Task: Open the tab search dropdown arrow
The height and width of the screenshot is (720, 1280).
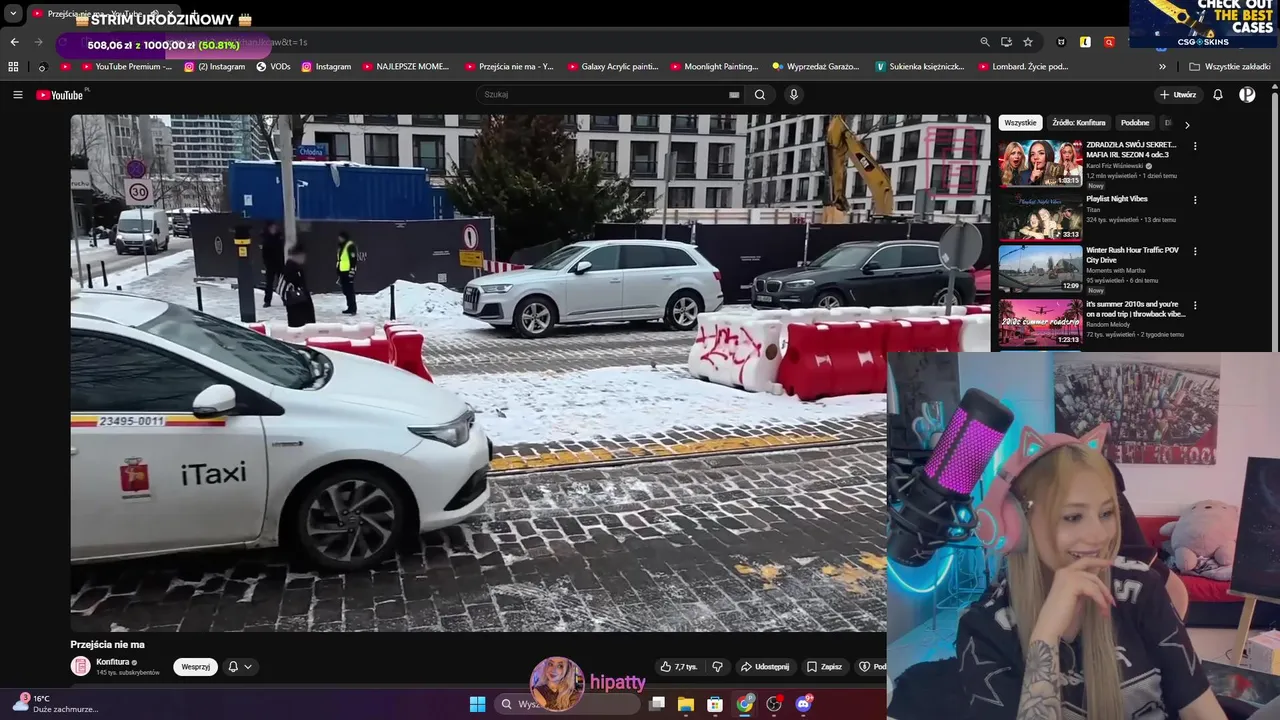Action: coord(13,14)
